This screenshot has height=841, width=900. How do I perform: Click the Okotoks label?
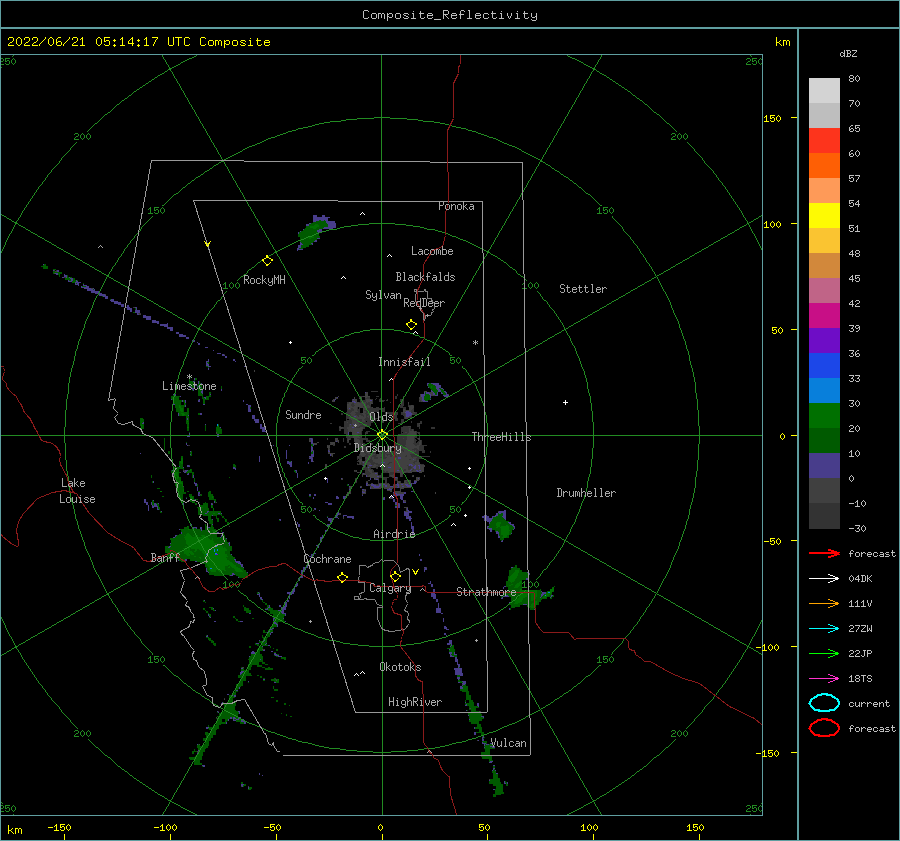point(400,667)
